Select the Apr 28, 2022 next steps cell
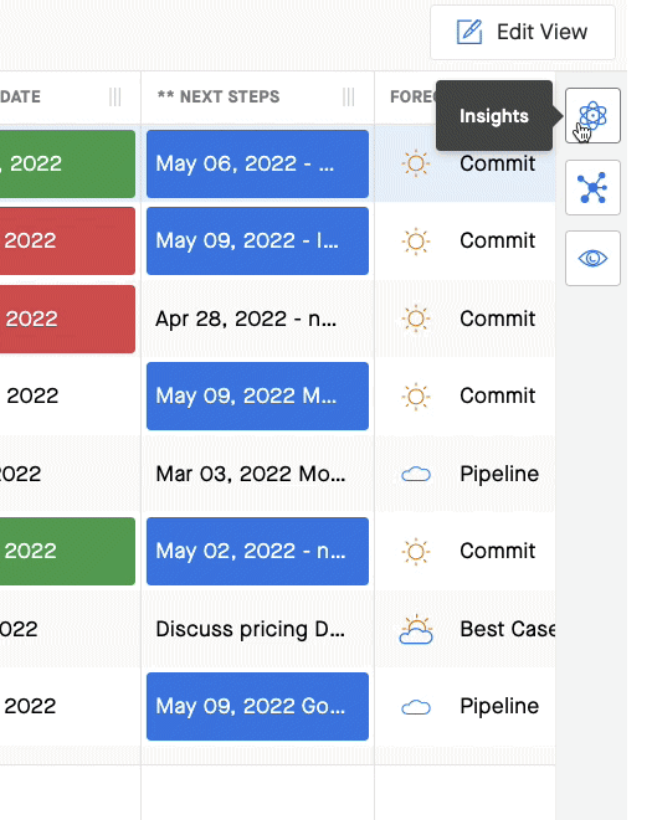The height and width of the screenshot is (820, 666). click(257, 318)
